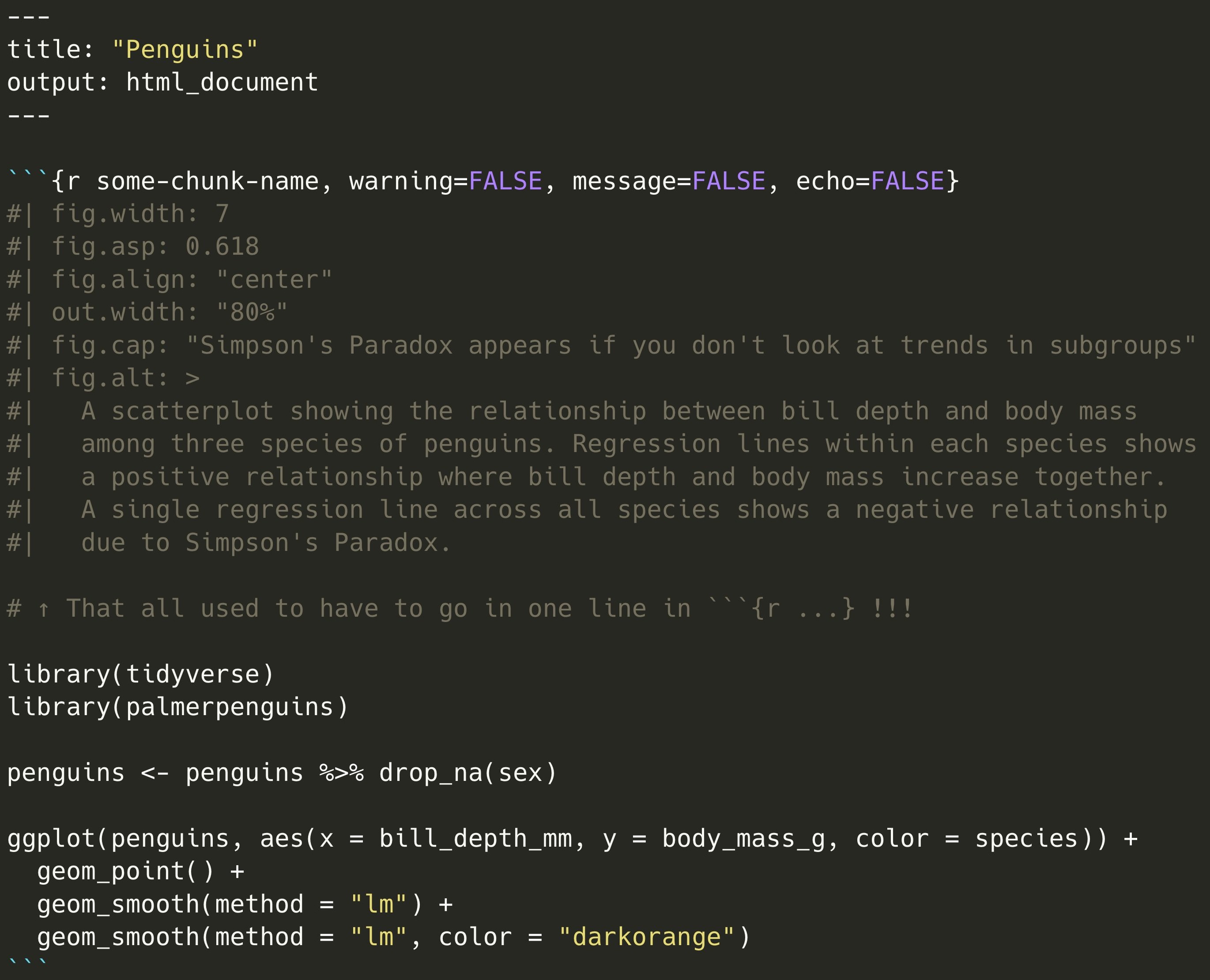
Task: Click the fig.alt option key
Action: (x=103, y=378)
